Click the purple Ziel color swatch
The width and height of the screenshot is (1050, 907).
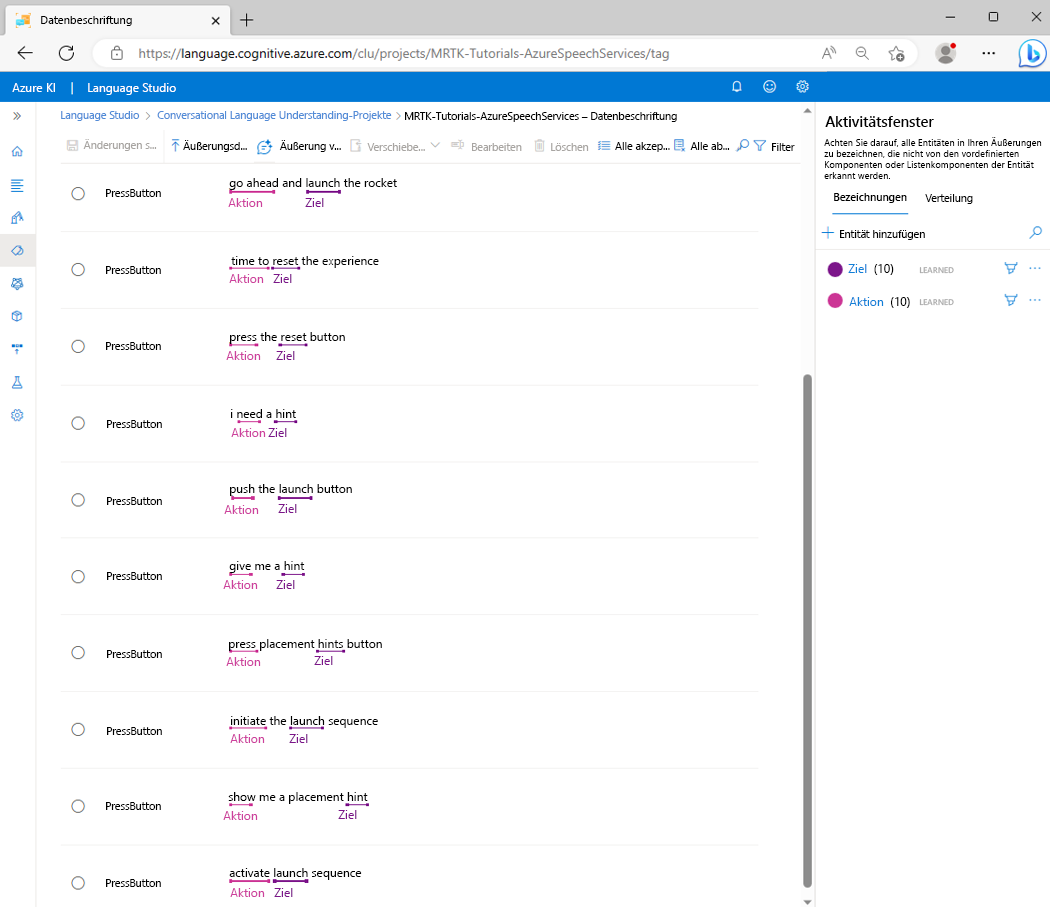[835, 269]
